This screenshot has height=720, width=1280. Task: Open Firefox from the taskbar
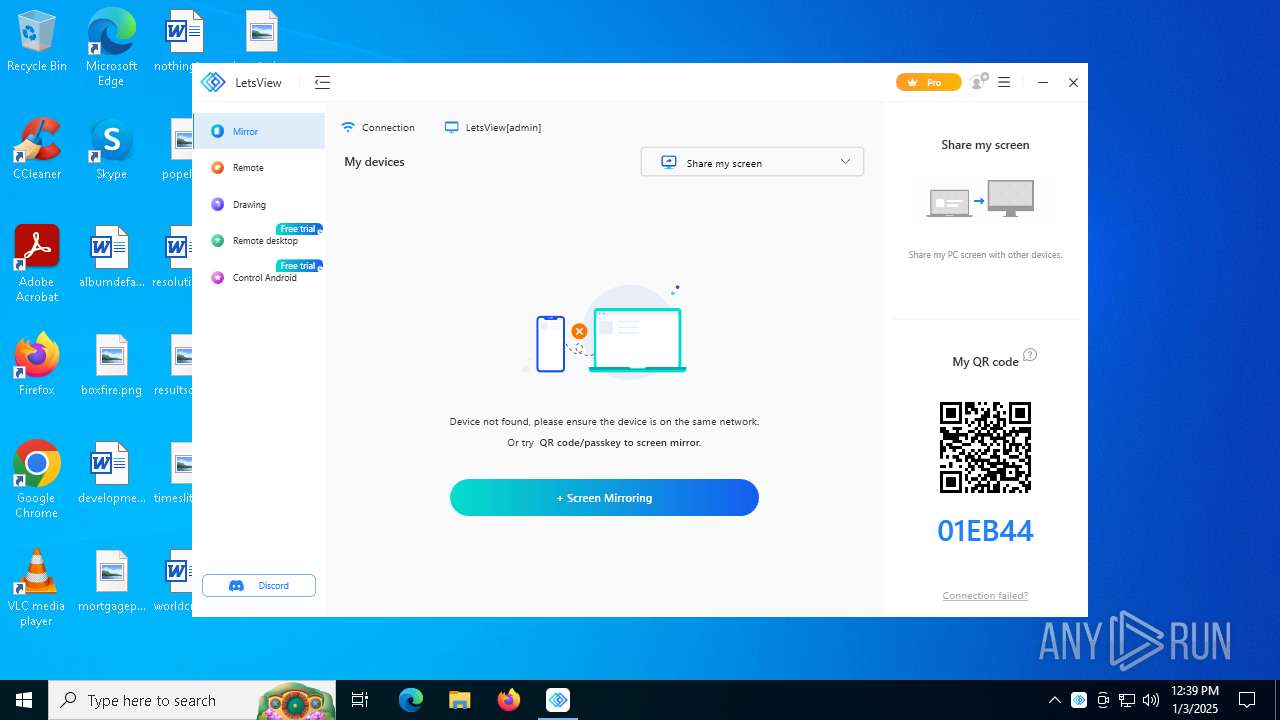point(509,700)
